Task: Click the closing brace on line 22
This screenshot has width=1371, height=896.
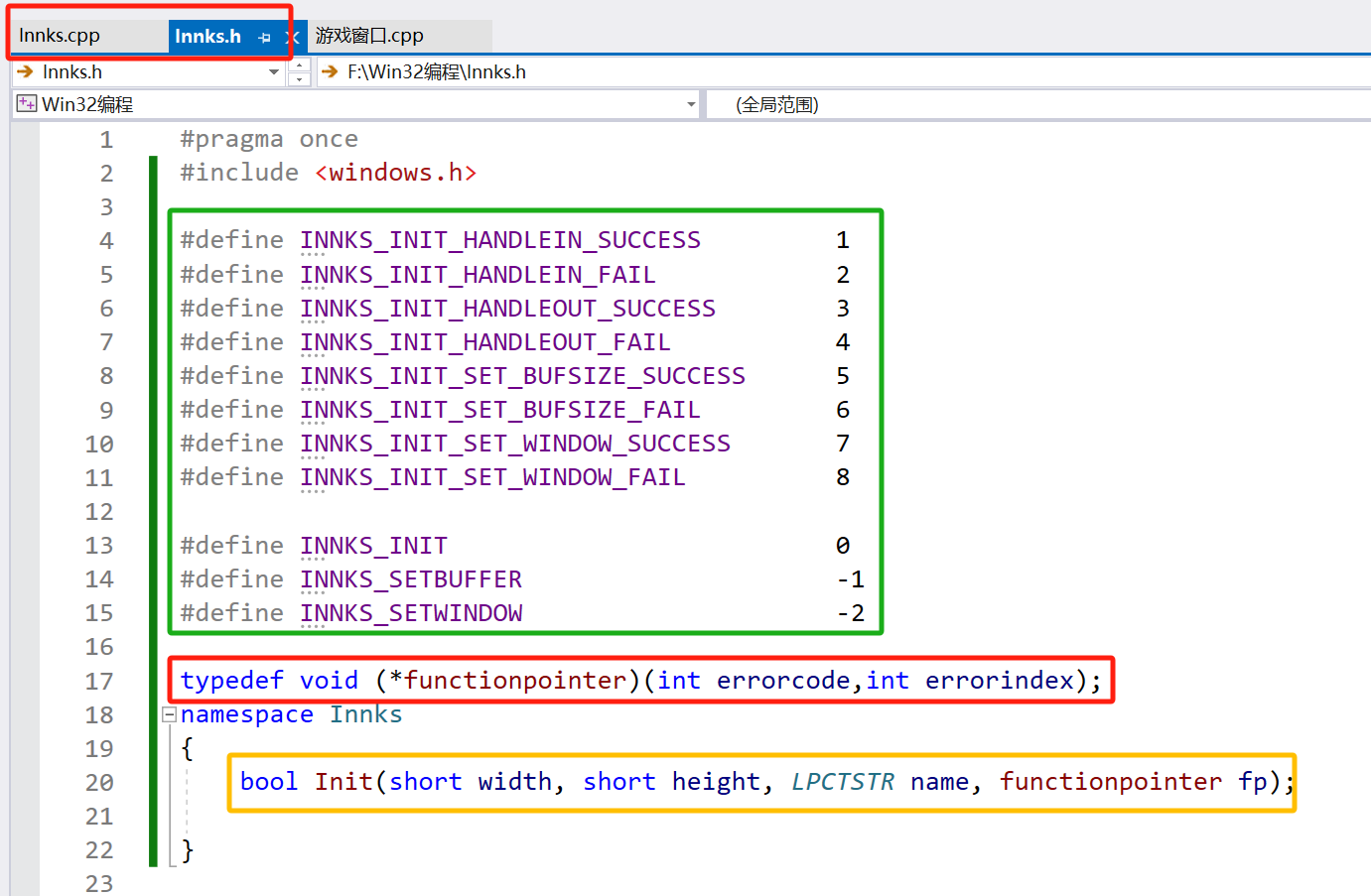Action: 188,850
